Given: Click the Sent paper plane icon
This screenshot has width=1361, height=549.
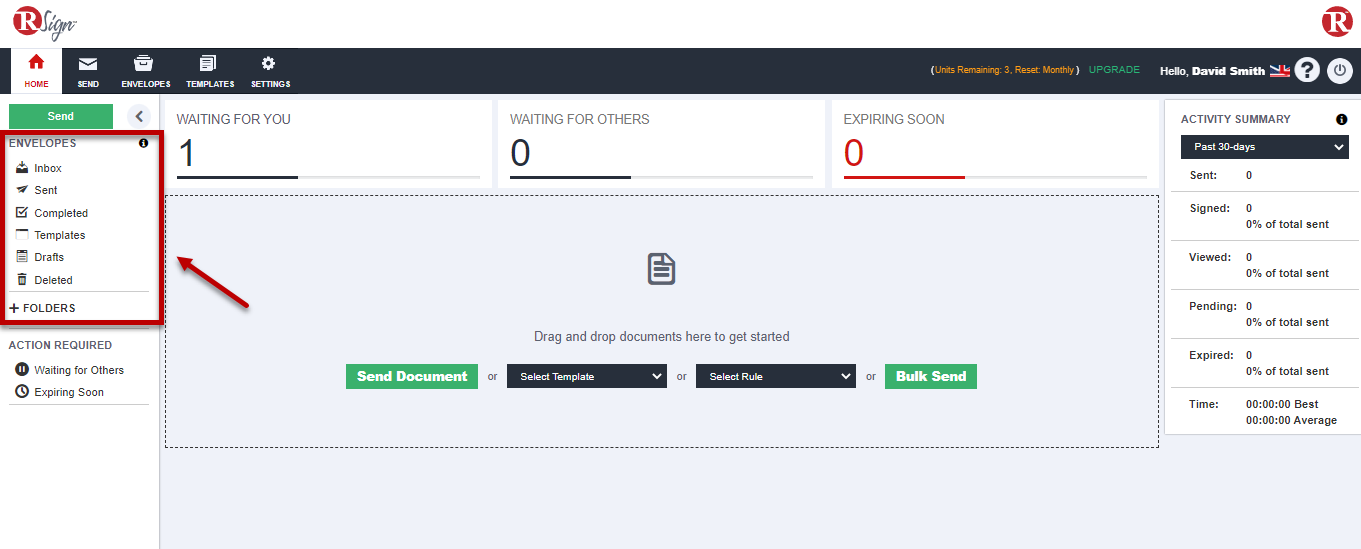Looking at the screenshot, I should pos(22,189).
